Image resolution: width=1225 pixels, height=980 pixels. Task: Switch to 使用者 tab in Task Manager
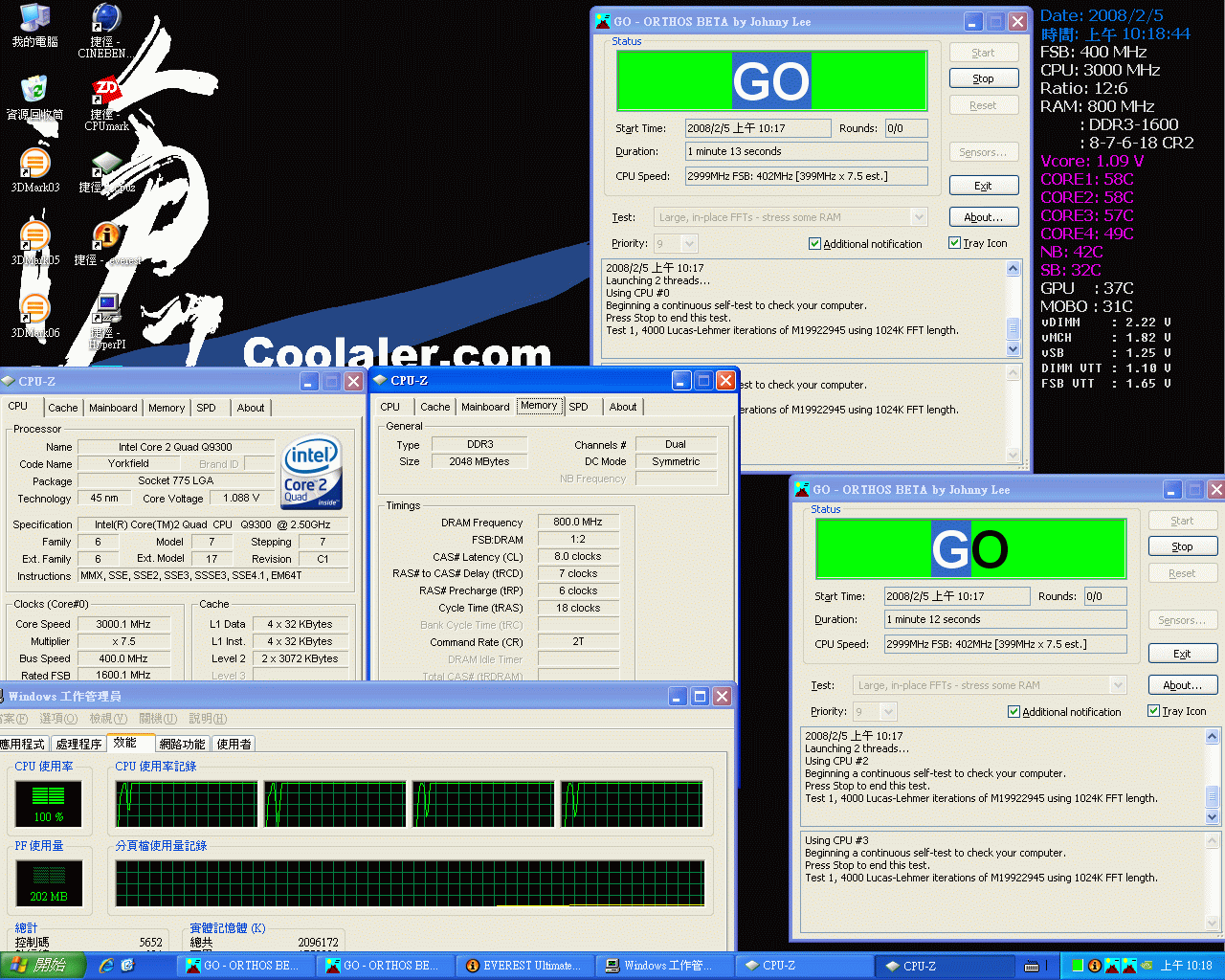coord(234,745)
